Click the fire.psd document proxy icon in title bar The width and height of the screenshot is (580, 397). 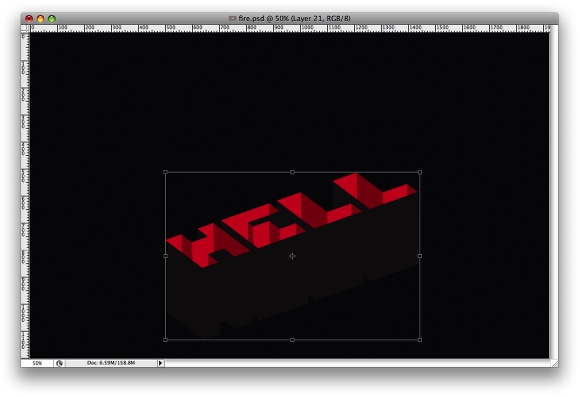(x=232, y=18)
